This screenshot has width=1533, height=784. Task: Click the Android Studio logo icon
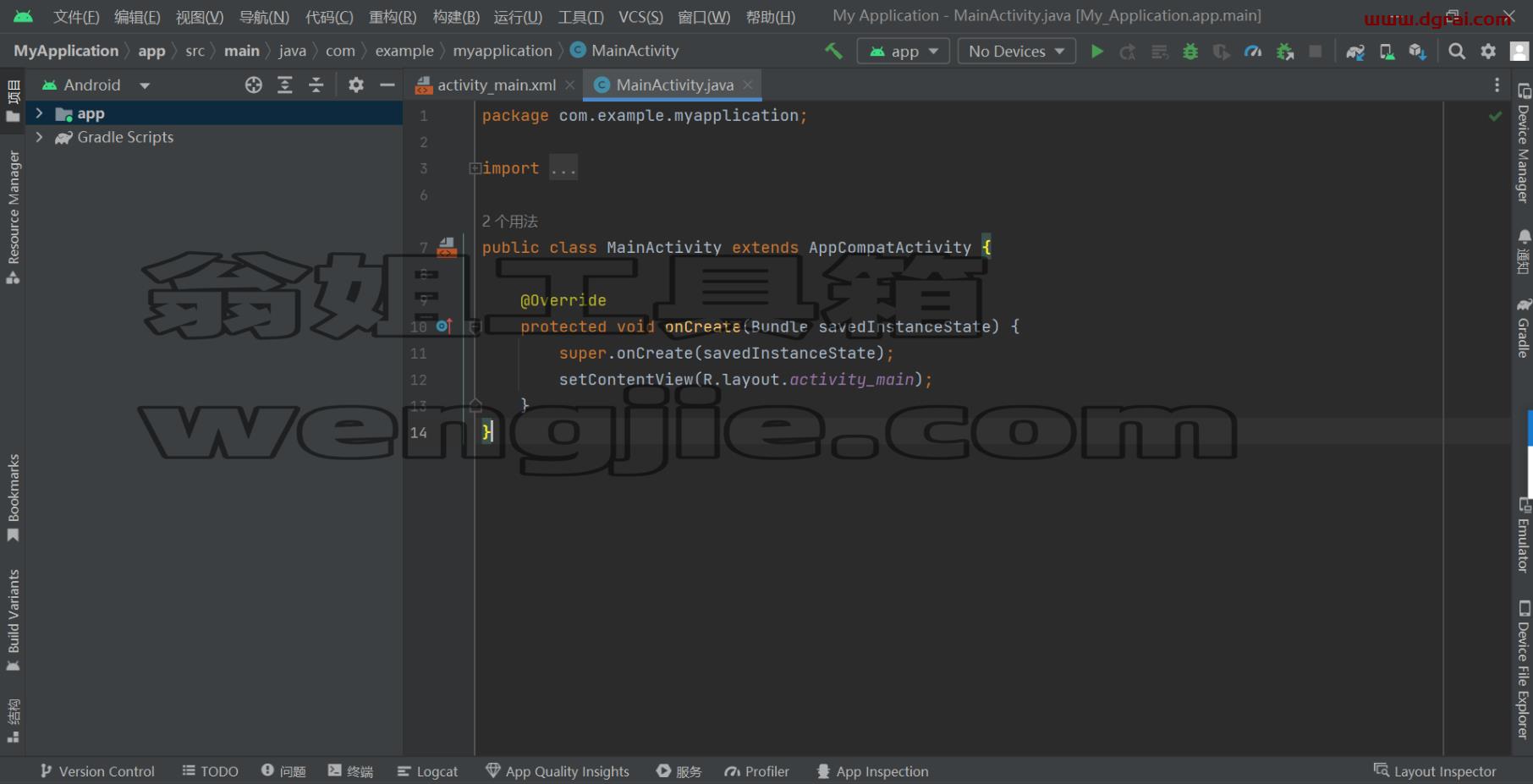coord(24,16)
